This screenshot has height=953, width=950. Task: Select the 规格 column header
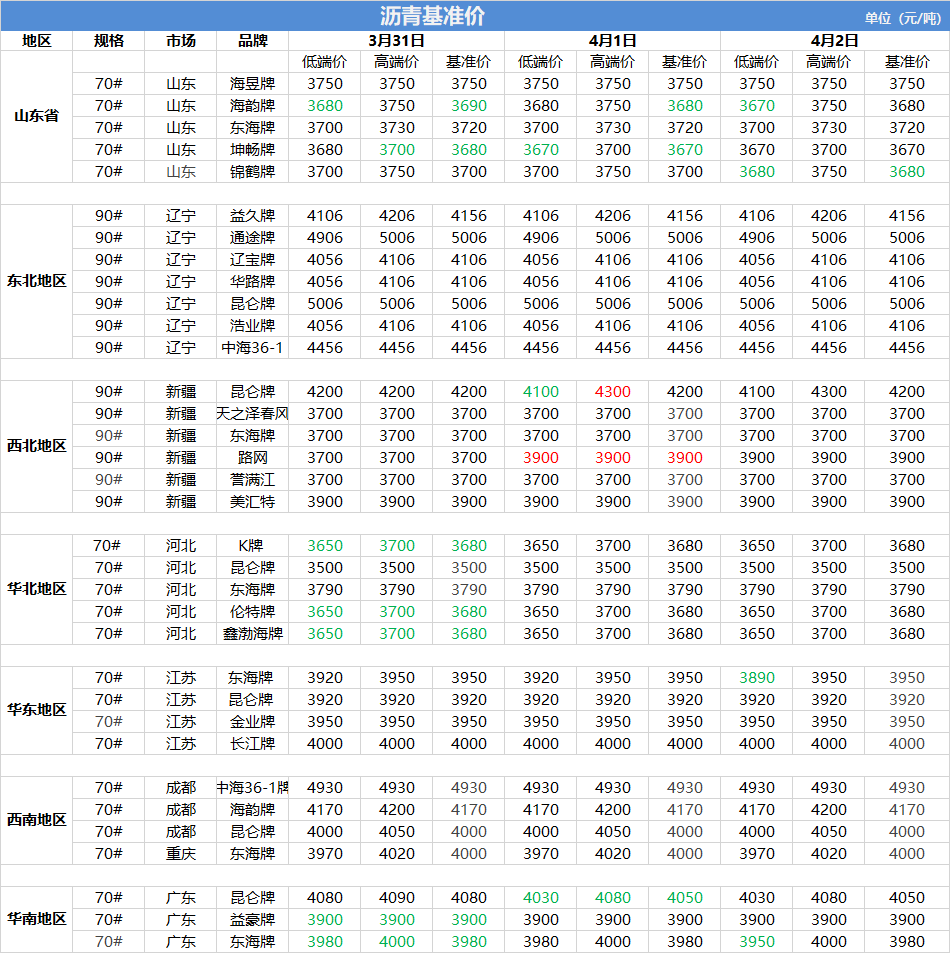click(109, 40)
